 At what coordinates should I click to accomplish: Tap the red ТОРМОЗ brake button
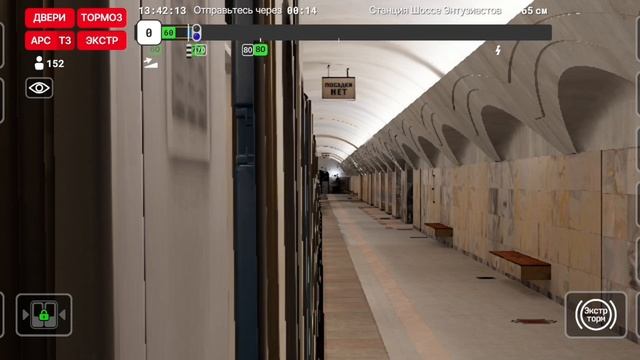[x=102, y=18]
